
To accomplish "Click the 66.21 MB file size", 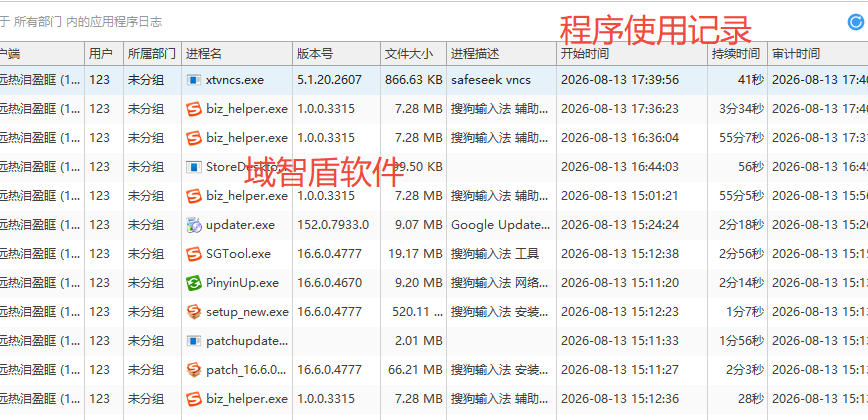I will [415, 370].
